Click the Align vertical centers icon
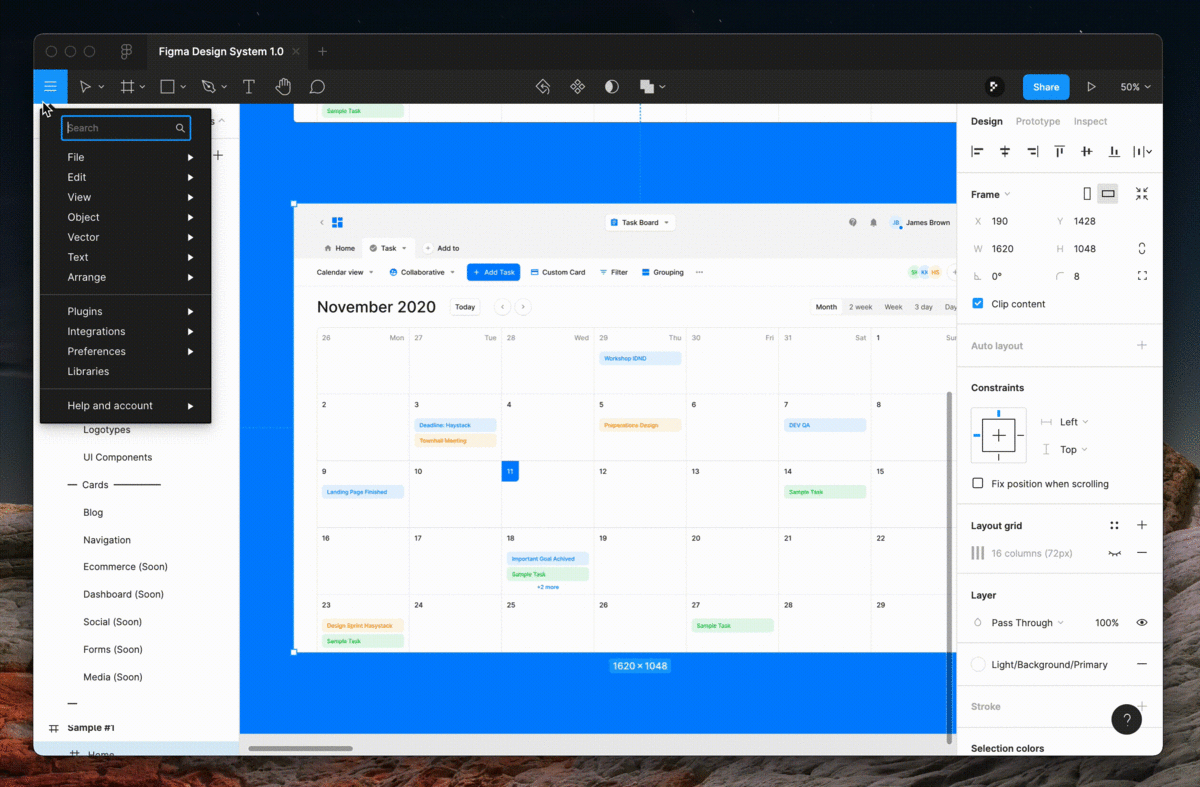This screenshot has height=787, width=1200. (1087, 152)
